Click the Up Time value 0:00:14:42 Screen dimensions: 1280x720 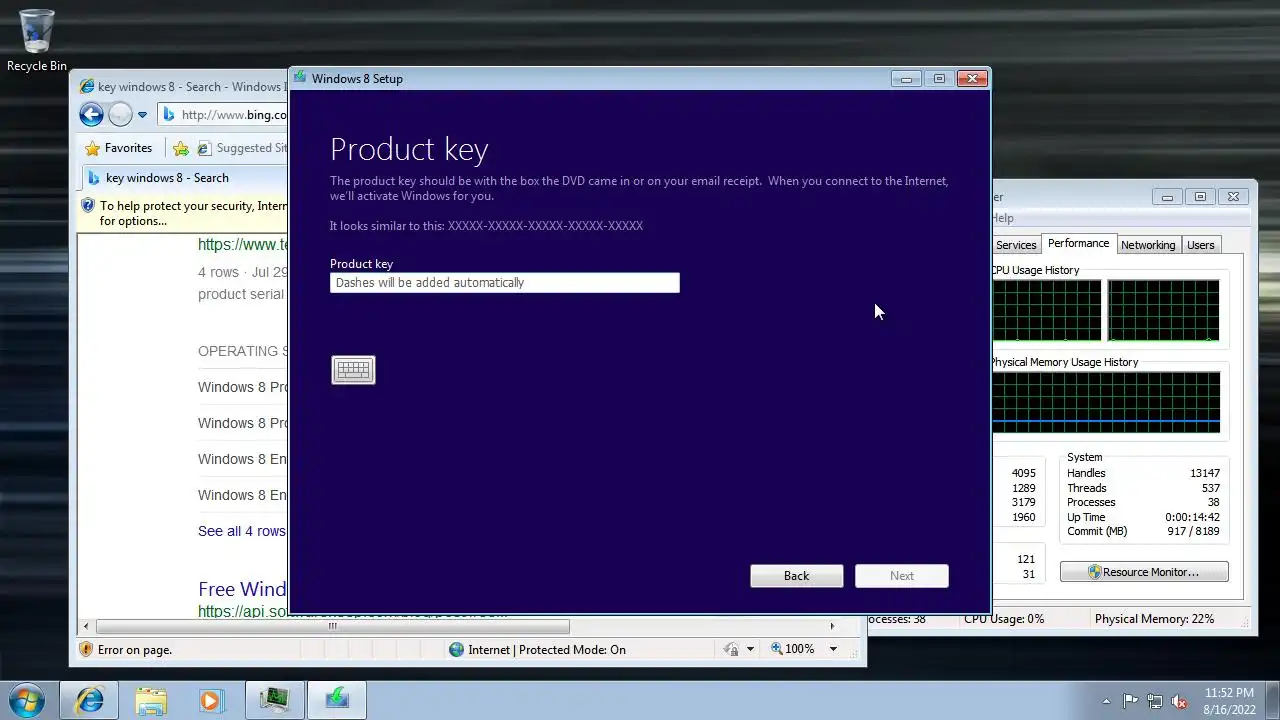pos(1192,517)
